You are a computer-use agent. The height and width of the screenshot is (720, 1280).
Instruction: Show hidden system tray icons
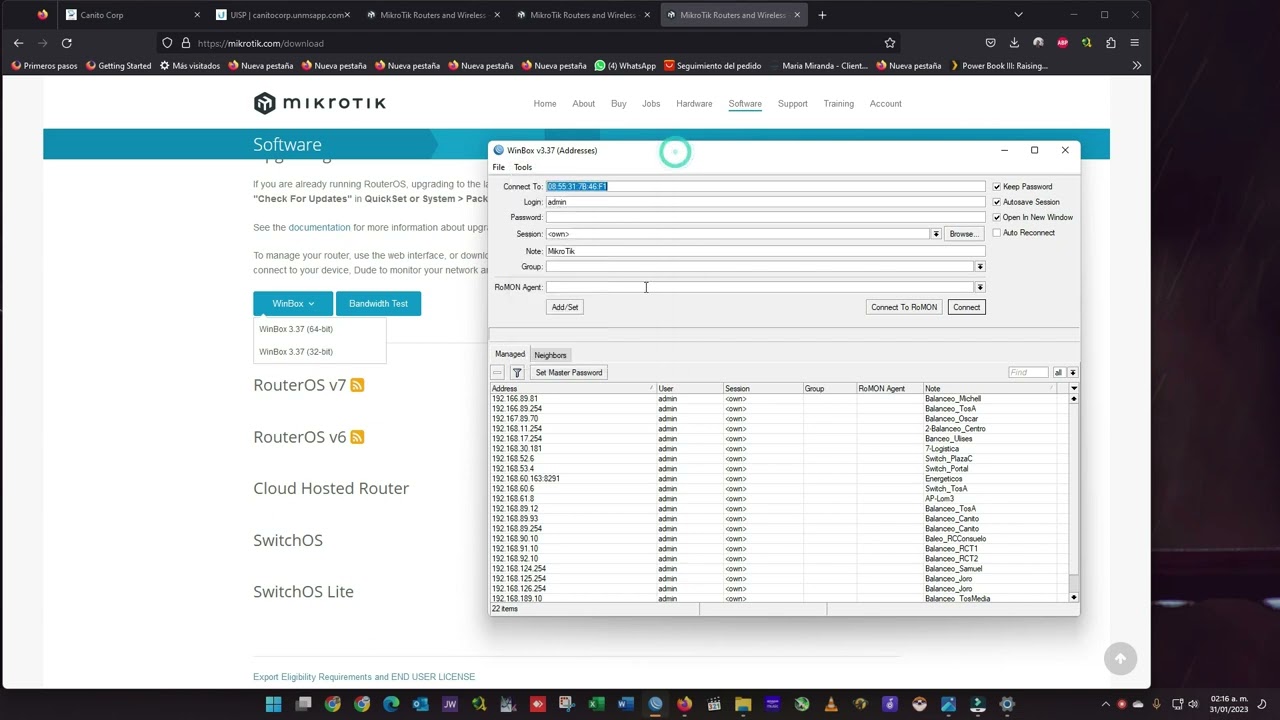[x=1105, y=704]
